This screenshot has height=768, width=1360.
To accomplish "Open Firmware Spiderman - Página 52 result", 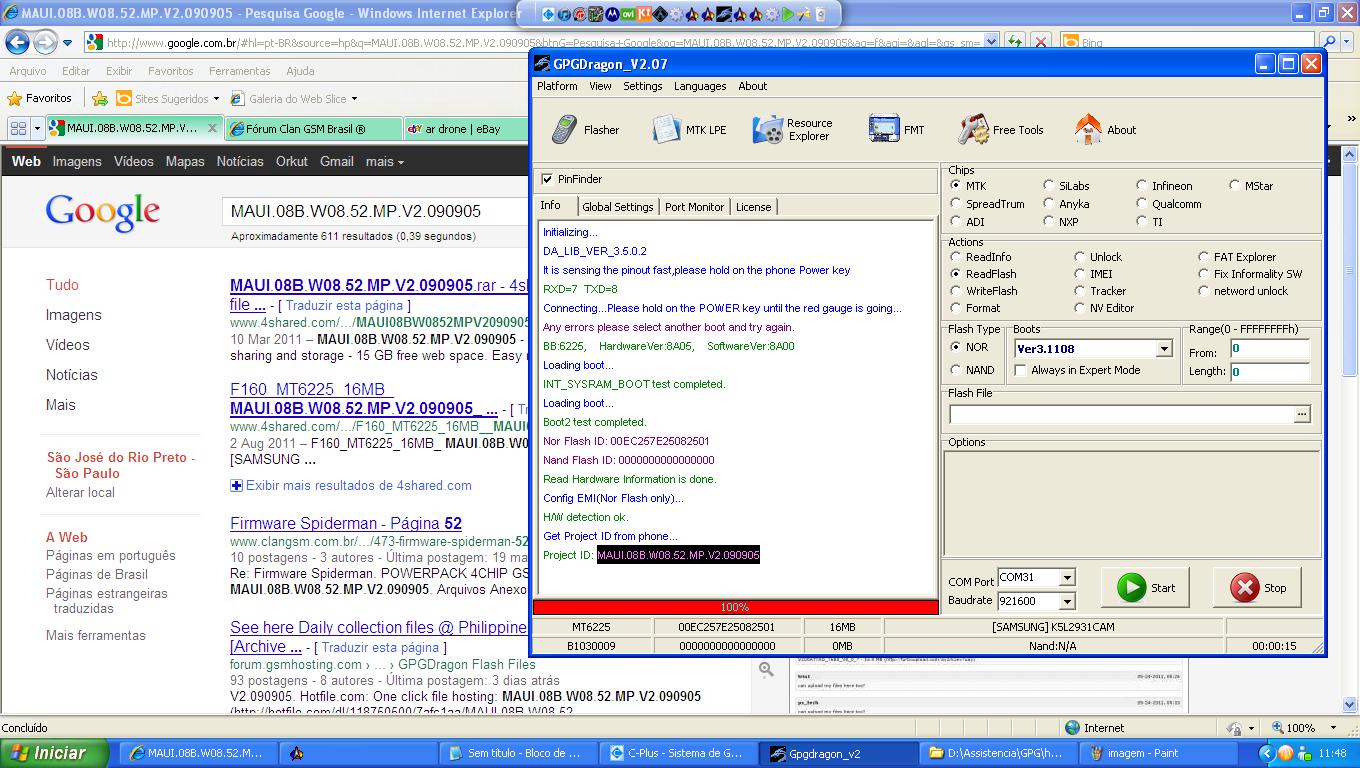I will (x=346, y=523).
